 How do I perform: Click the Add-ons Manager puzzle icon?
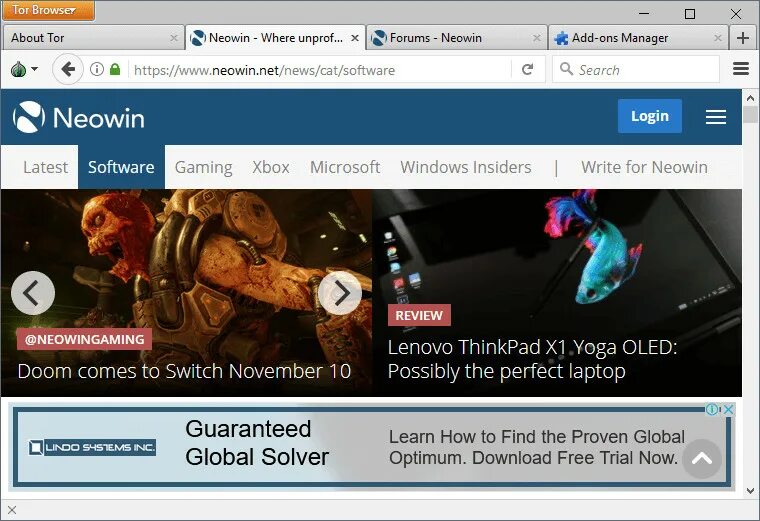point(561,38)
